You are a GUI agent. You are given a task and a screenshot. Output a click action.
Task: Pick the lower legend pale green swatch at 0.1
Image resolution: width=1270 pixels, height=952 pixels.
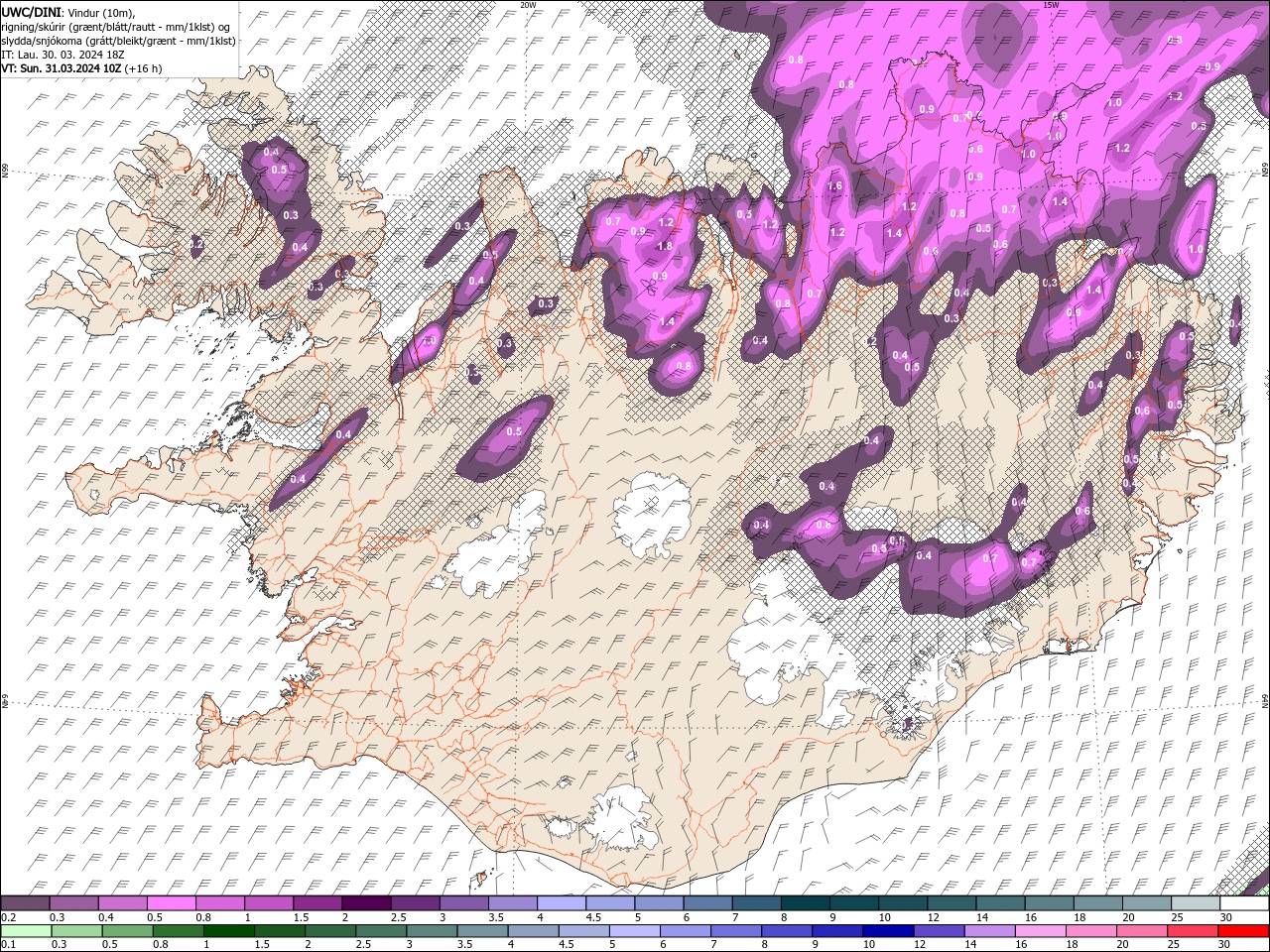26,931
